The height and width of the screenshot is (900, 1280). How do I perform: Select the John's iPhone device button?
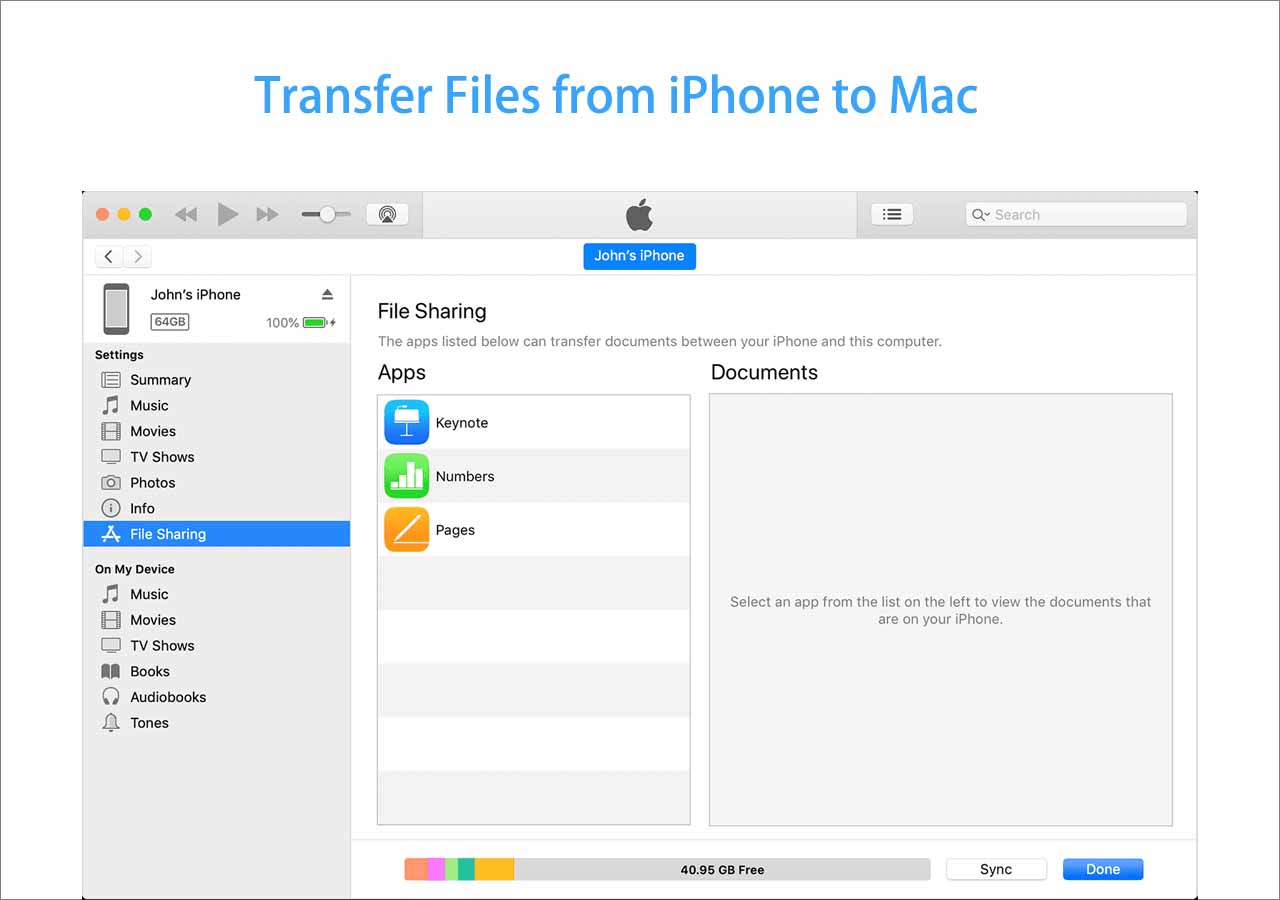639,256
